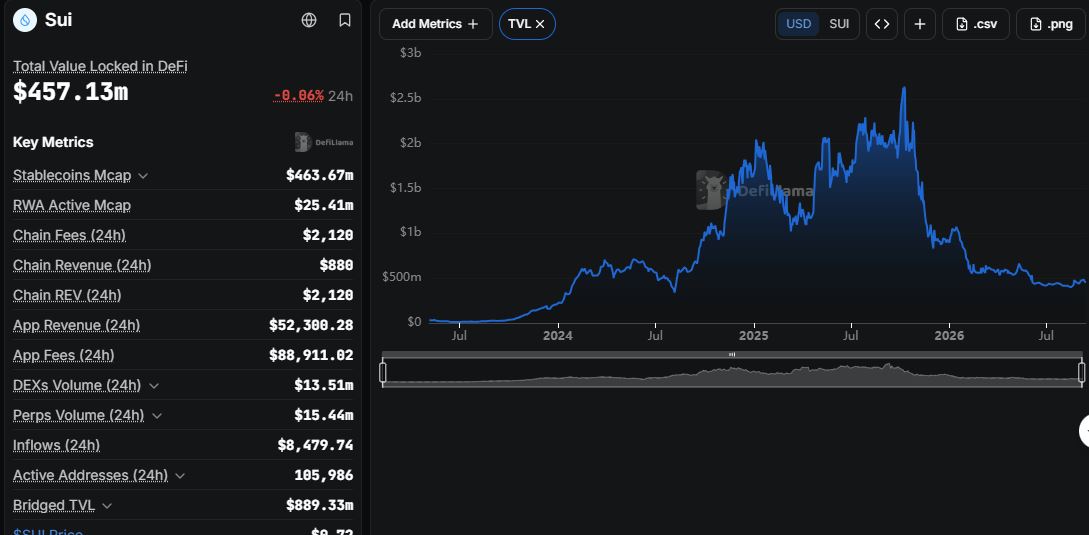The width and height of the screenshot is (1089, 535).
Task: Download chart data as .csv
Action: (x=976, y=24)
